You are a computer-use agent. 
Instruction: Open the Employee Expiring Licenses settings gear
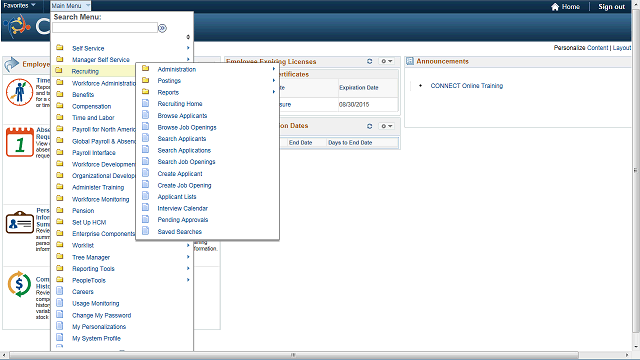tap(386, 61)
